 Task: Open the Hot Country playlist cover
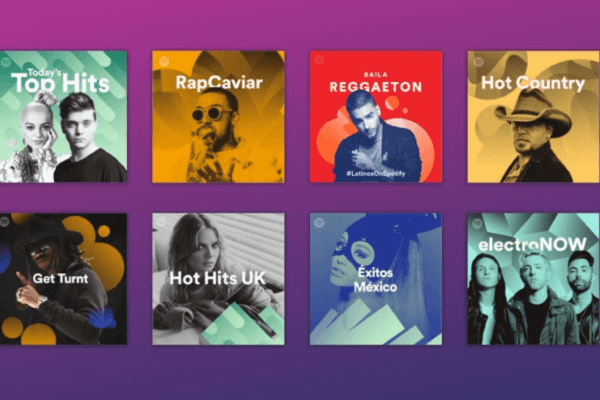pos(534,117)
